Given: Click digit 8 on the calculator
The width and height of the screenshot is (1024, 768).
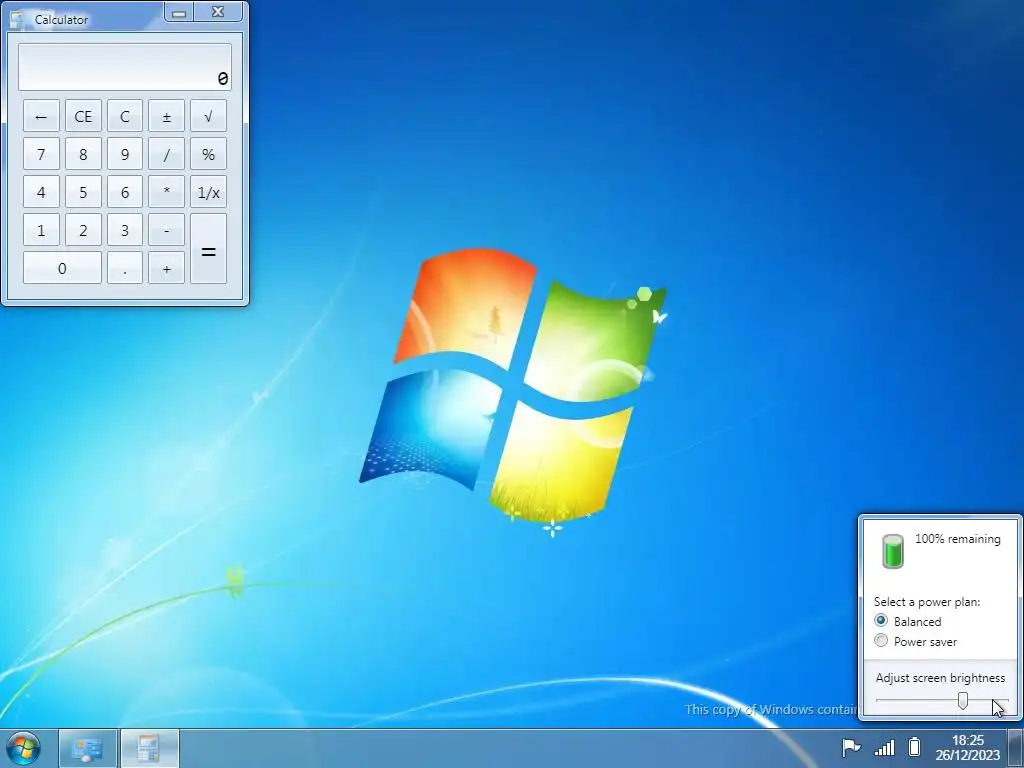Looking at the screenshot, I should pos(83,154).
